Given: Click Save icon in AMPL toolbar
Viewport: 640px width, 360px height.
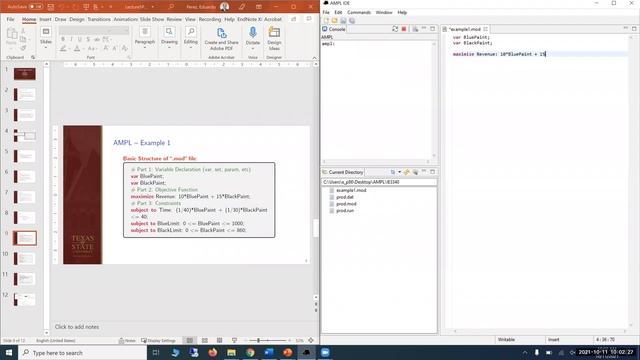Looking at the screenshot, I should [343, 20].
